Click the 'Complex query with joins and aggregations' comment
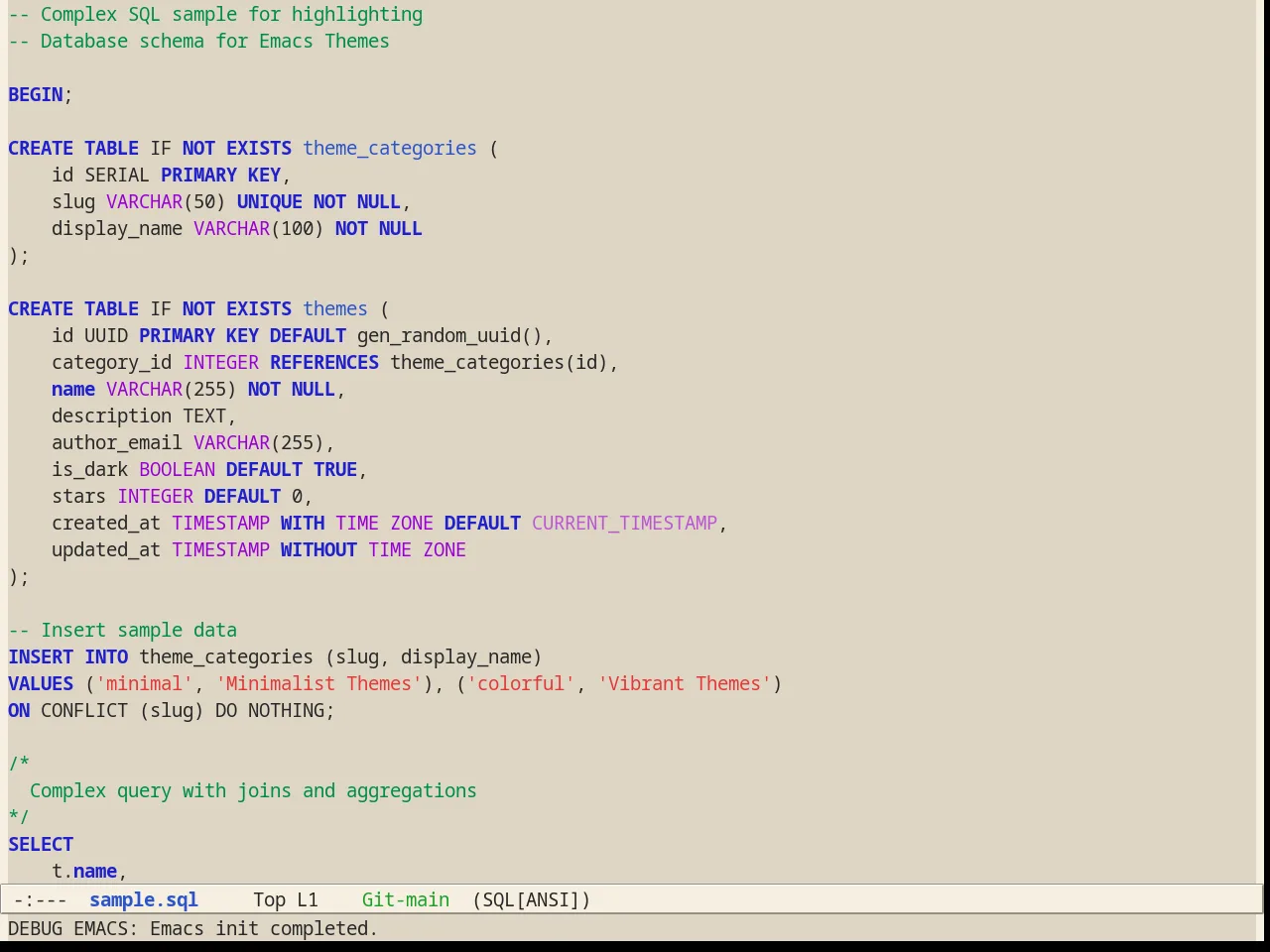Screen dimensions: 1270x952 (253, 790)
